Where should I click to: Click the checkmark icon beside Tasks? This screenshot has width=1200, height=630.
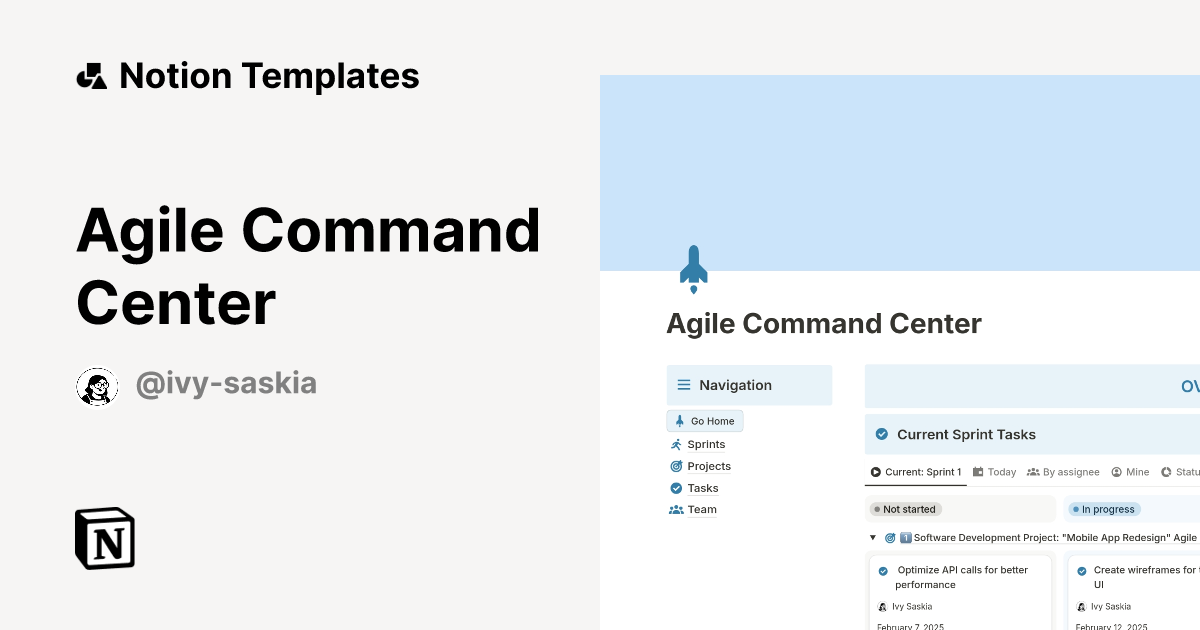tap(679, 488)
